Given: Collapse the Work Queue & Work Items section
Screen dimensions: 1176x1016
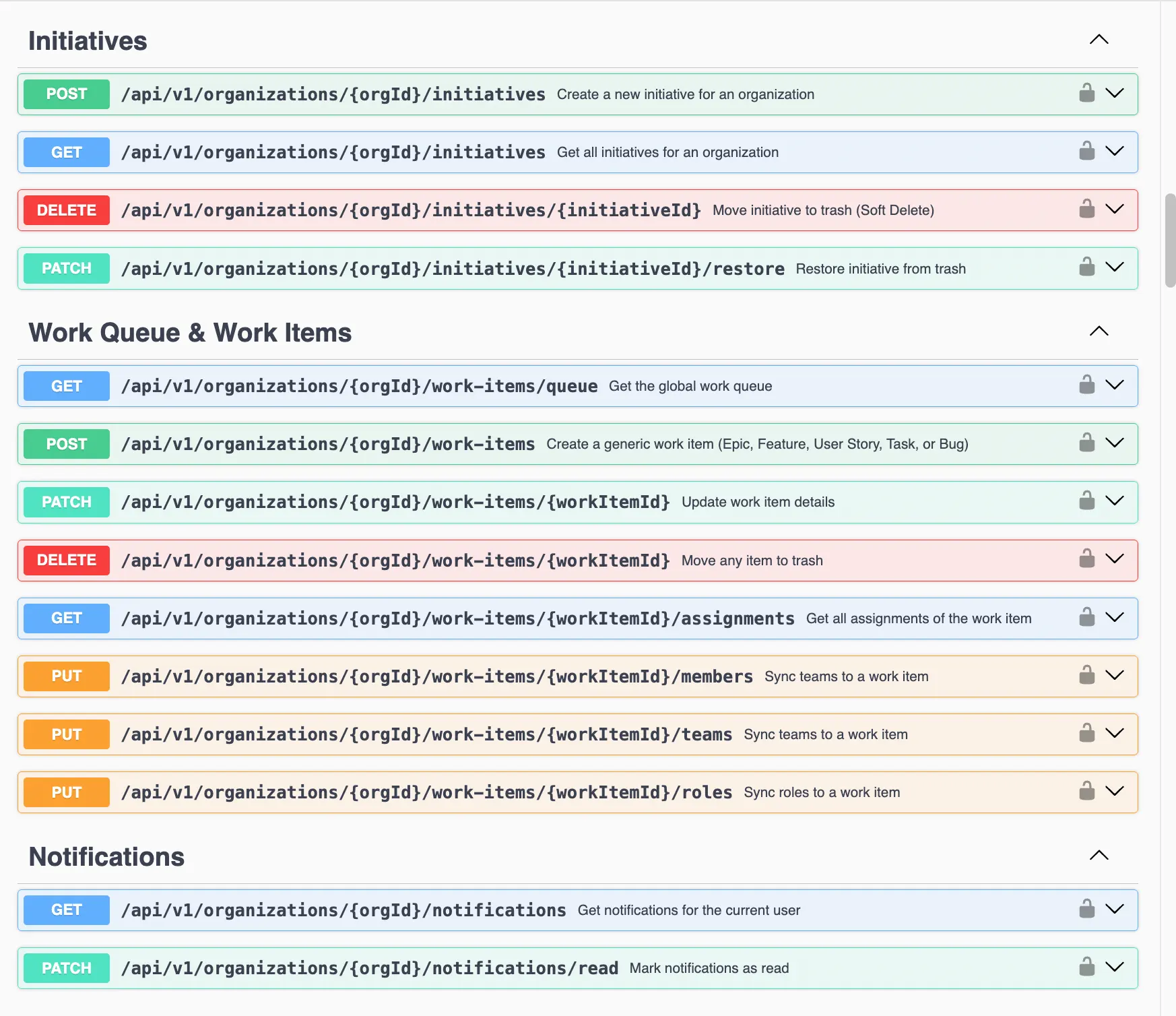Looking at the screenshot, I should (x=1099, y=331).
